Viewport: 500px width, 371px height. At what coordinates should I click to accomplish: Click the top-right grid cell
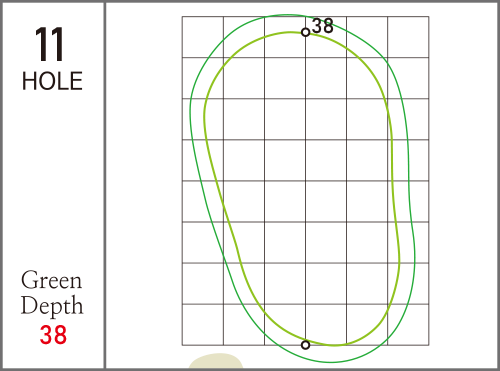pos(408,37)
